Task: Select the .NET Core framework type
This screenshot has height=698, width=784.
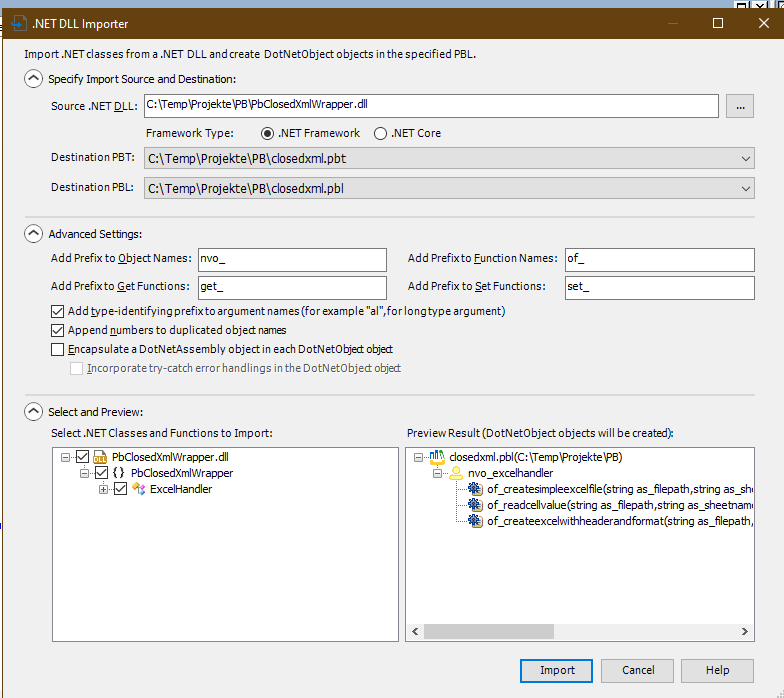Action: tap(381, 133)
